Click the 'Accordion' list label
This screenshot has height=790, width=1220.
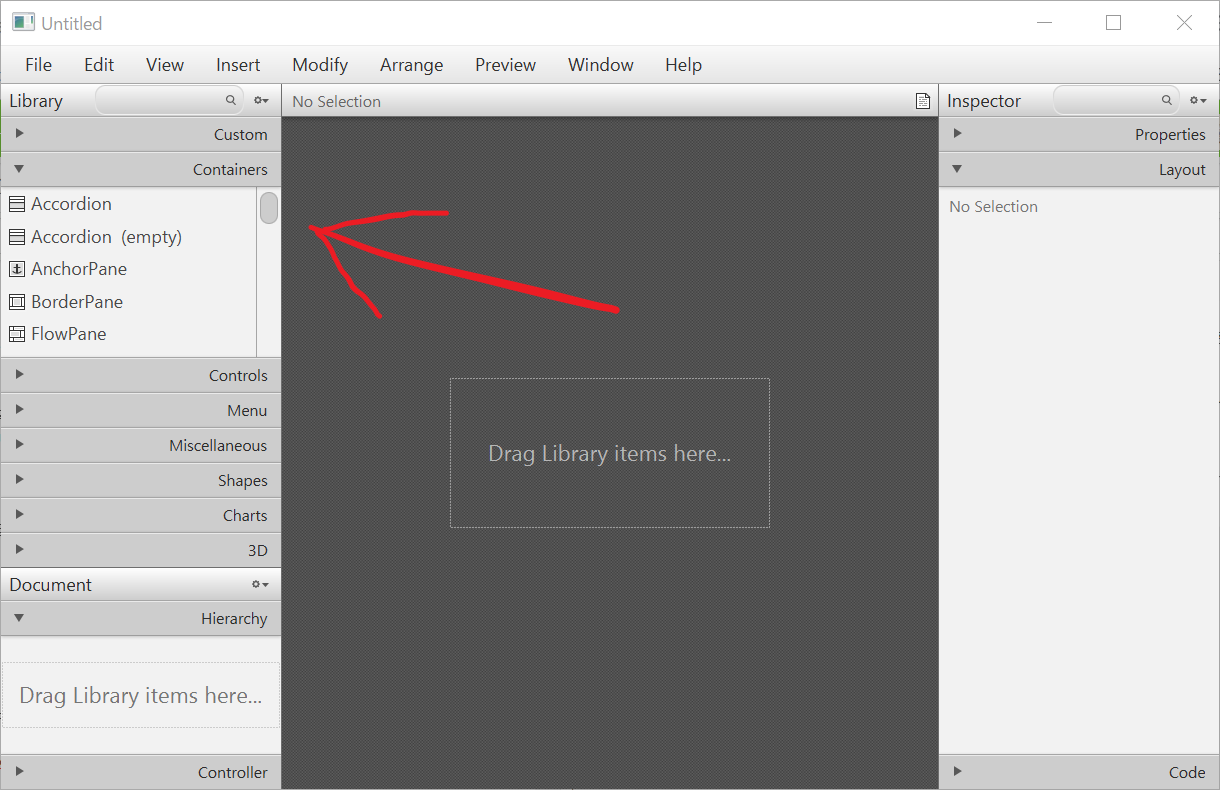[x=71, y=204]
